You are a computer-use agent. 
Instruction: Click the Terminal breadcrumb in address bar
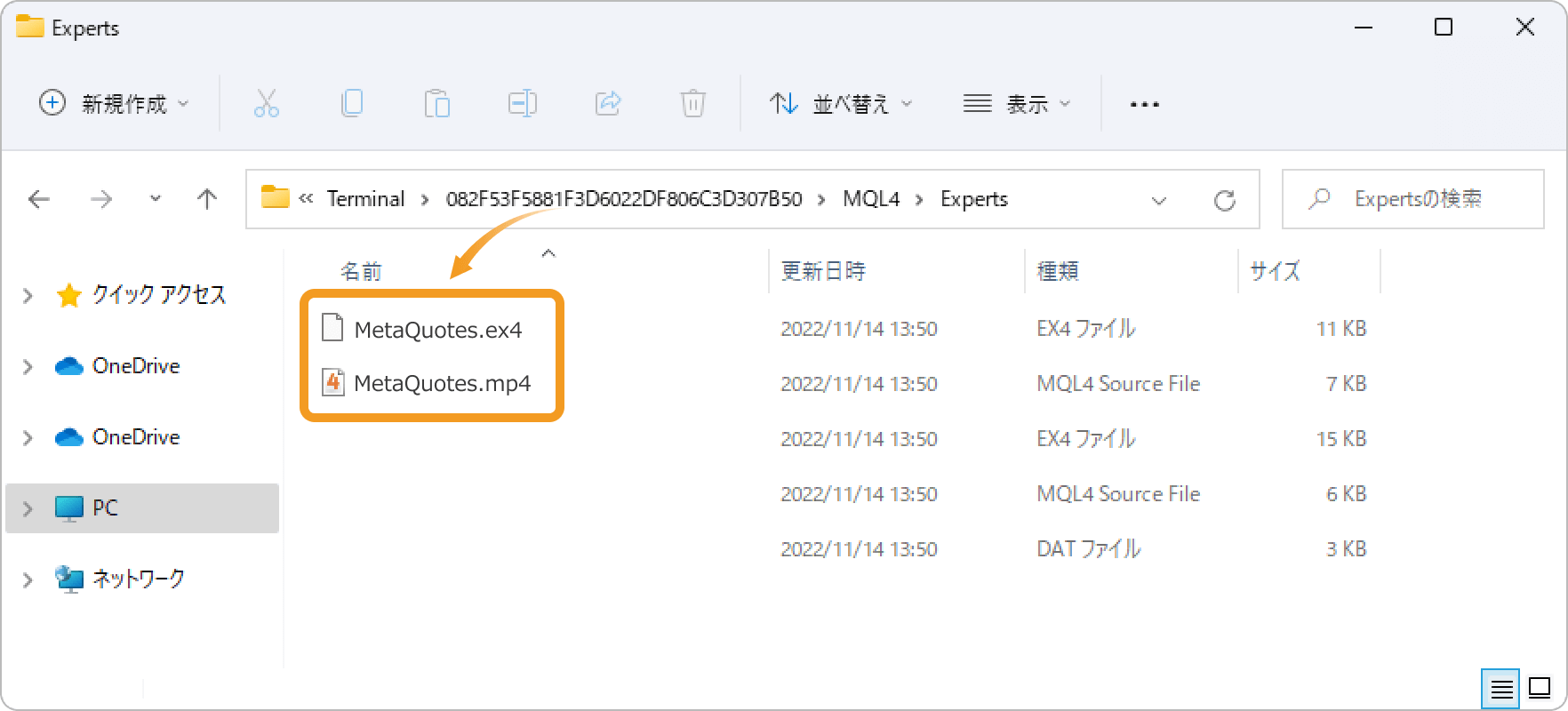[365, 199]
